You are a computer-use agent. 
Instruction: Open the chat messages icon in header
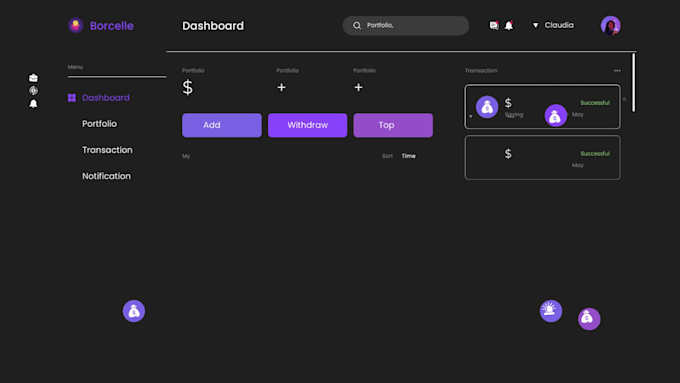[494, 26]
